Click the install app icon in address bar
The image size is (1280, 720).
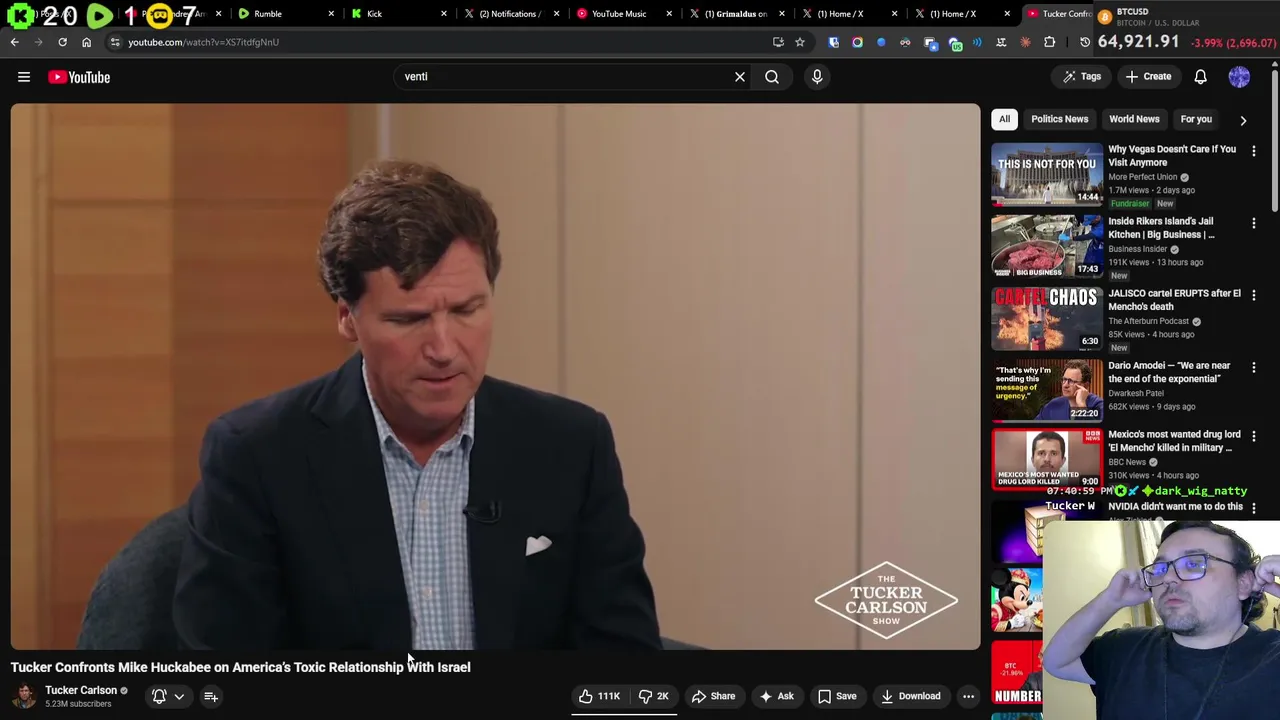coord(778,42)
